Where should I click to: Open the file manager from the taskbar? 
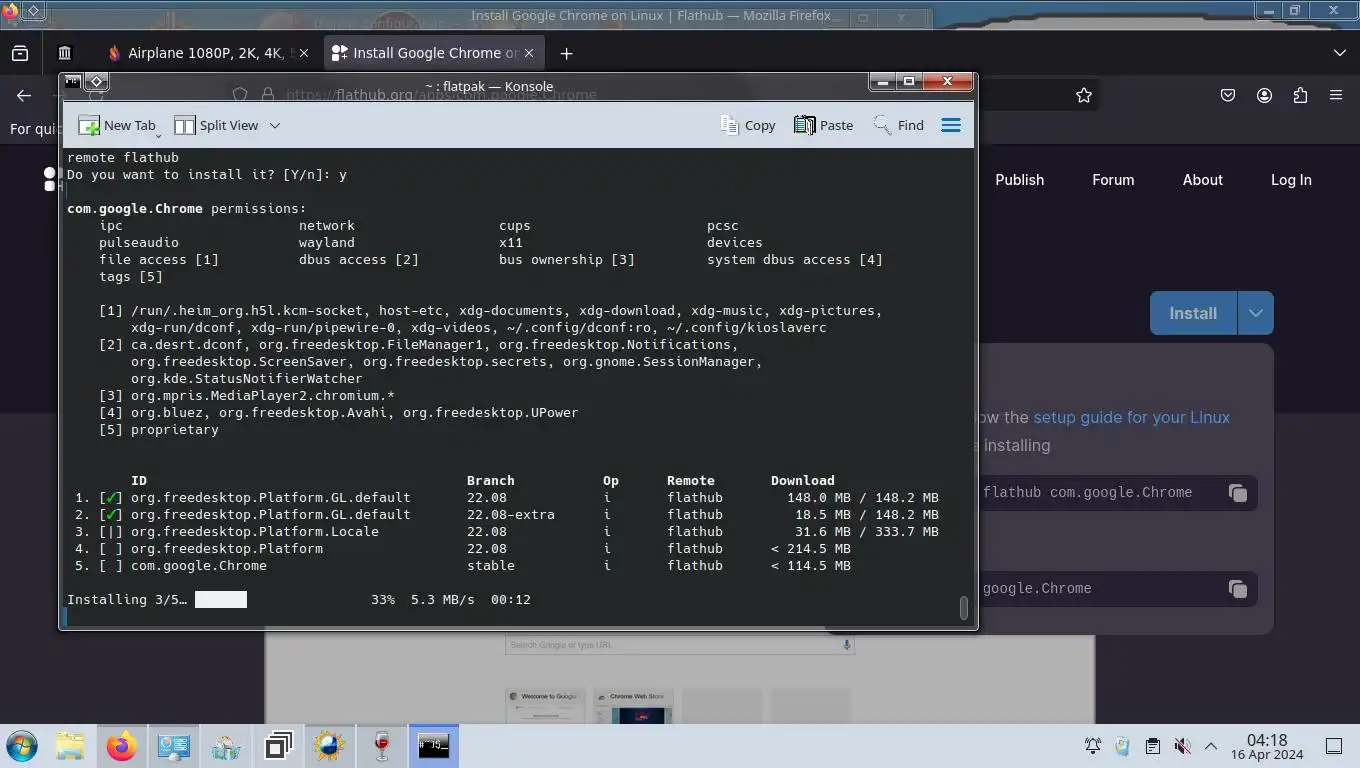pos(70,746)
